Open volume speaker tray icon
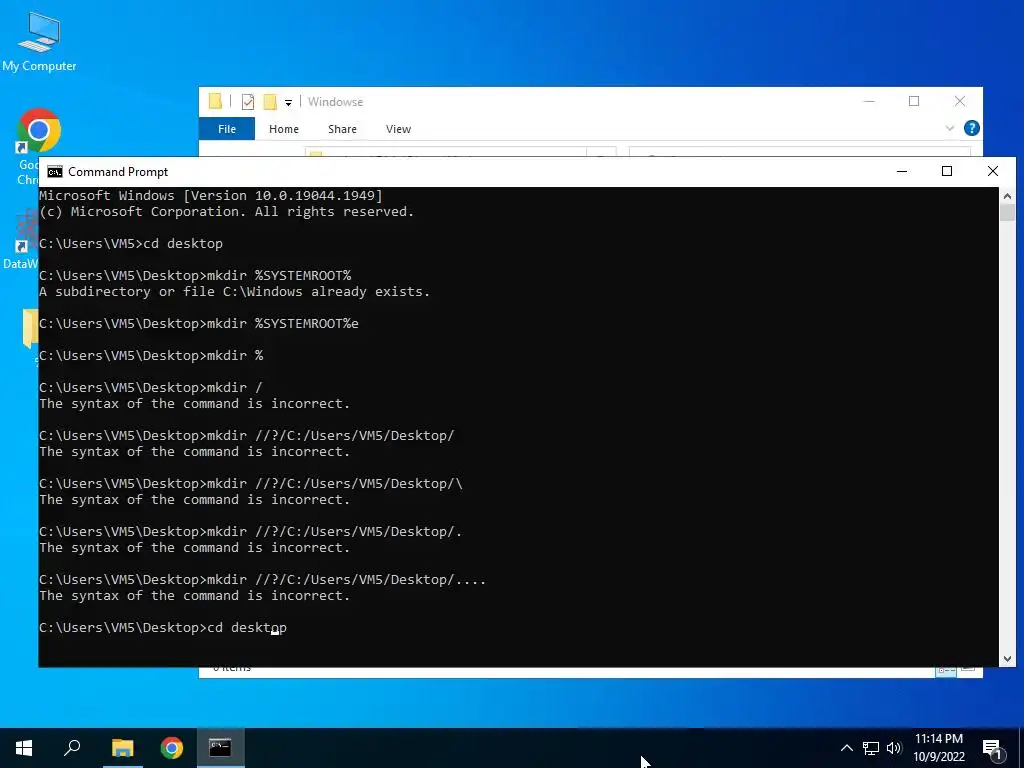The image size is (1024, 768). (x=894, y=748)
